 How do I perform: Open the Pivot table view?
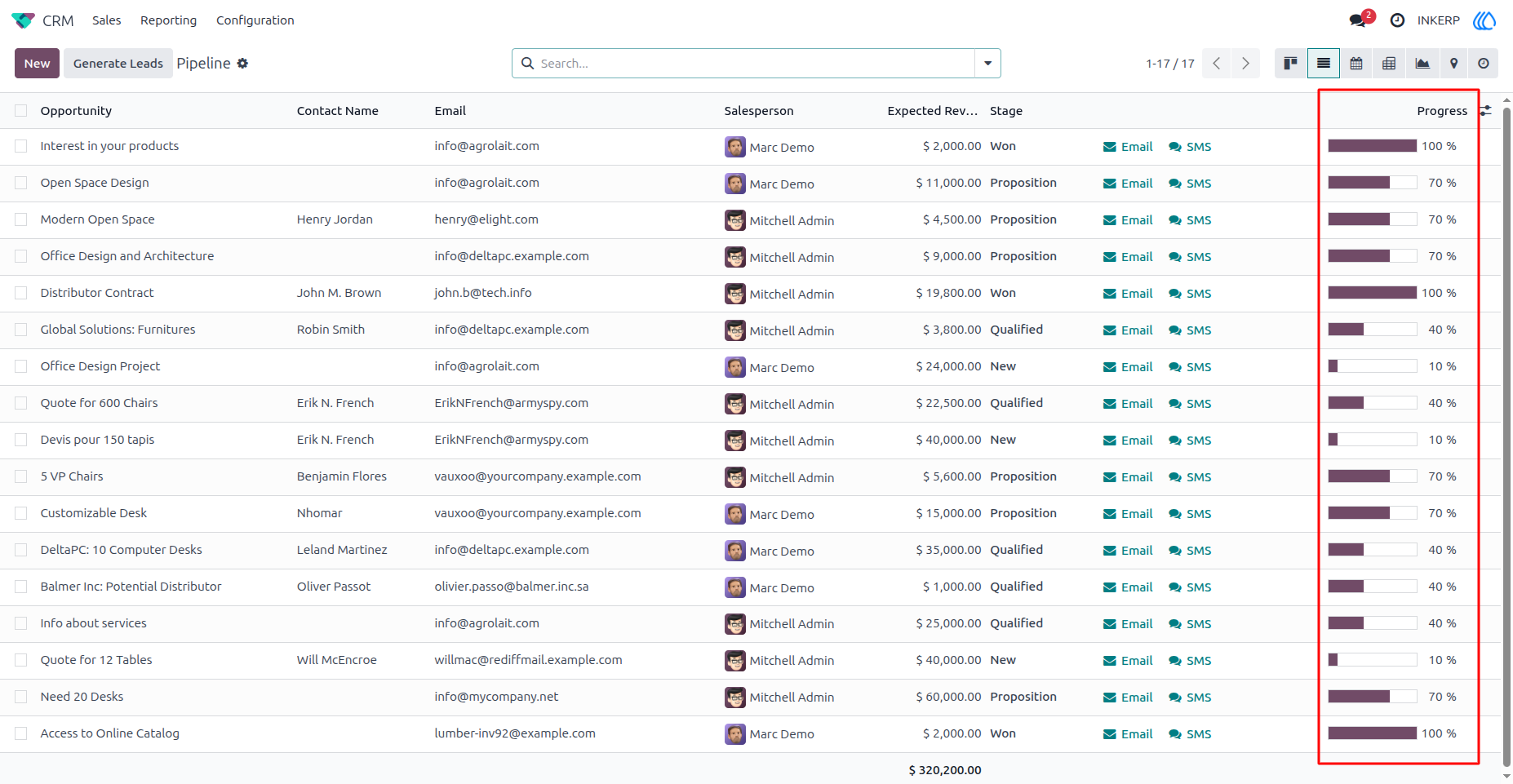pyautogui.click(x=1389, y=64)
